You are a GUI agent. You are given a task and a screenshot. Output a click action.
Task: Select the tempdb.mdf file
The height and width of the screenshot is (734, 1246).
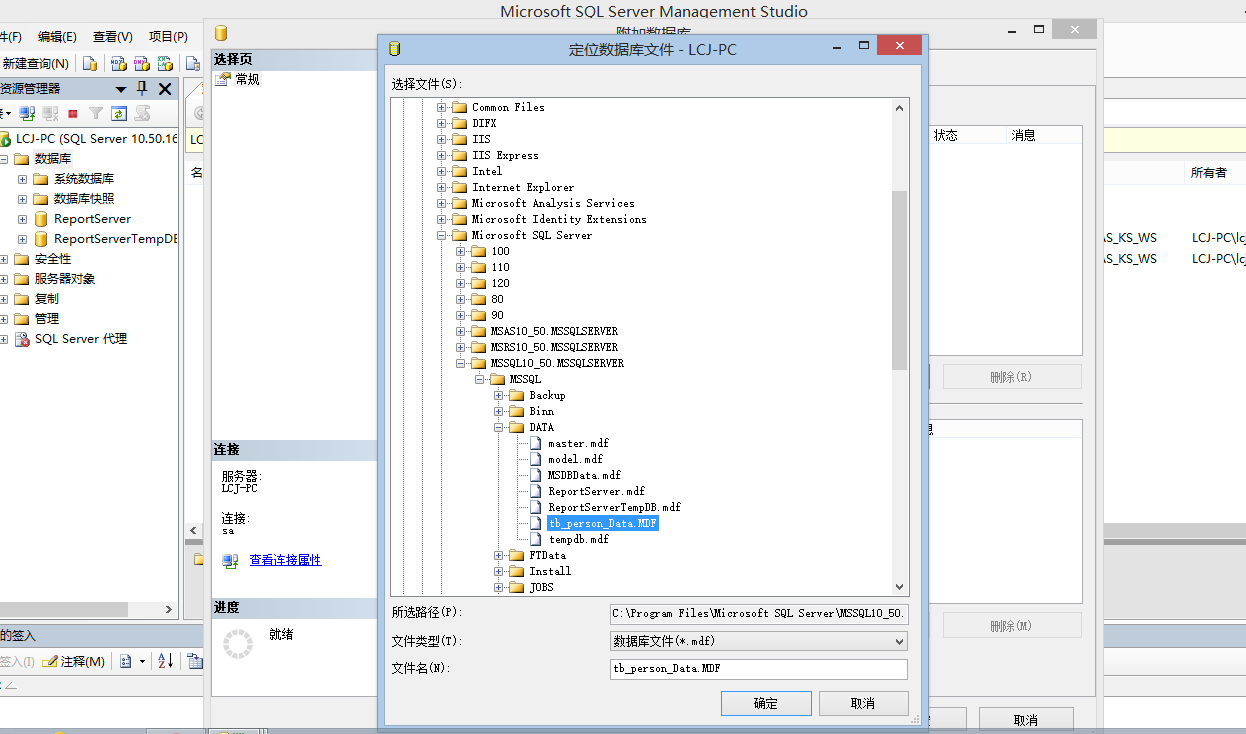pos(578,539)
